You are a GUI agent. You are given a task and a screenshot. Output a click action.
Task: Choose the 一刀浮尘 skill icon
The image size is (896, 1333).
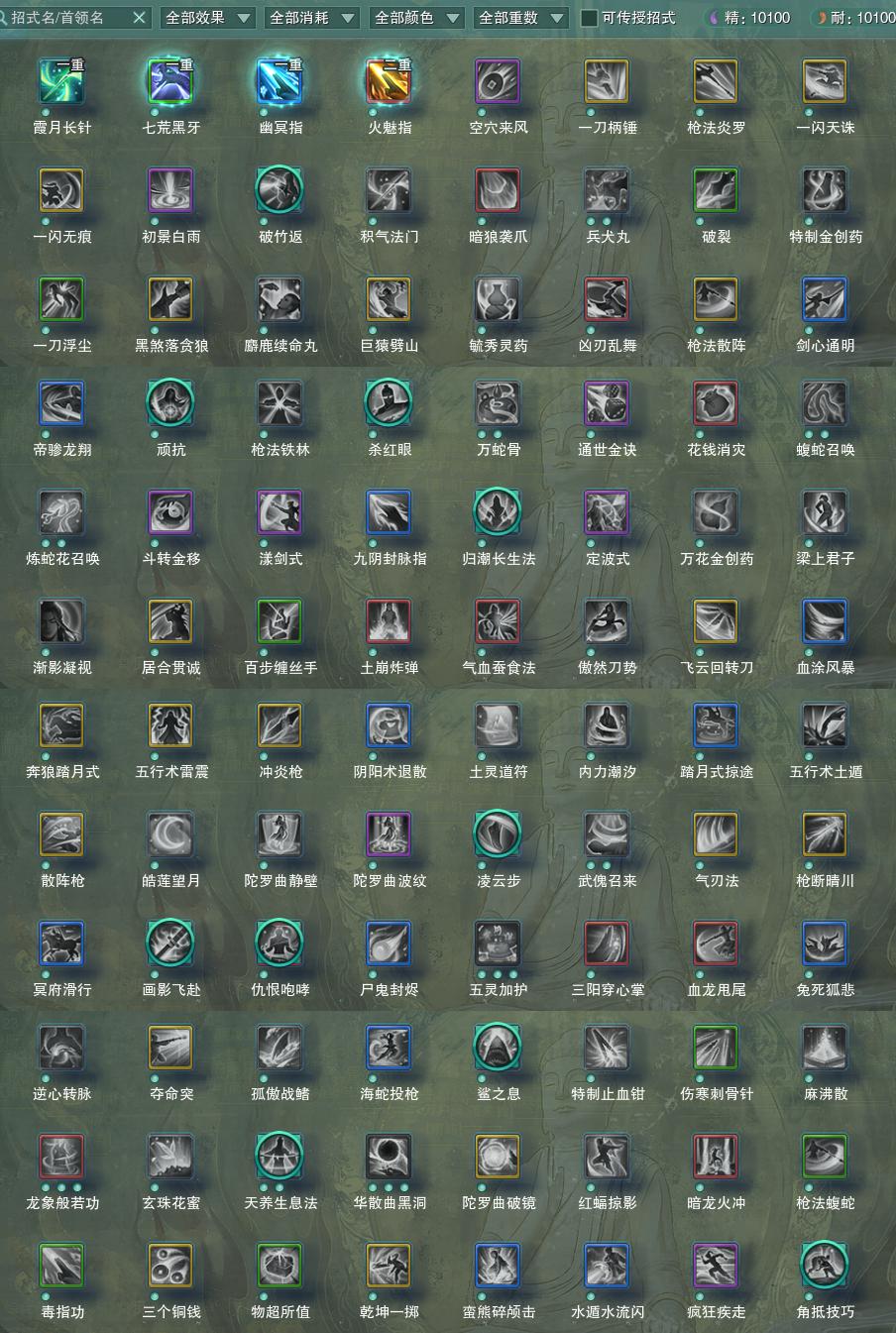[x=62, y=300]
